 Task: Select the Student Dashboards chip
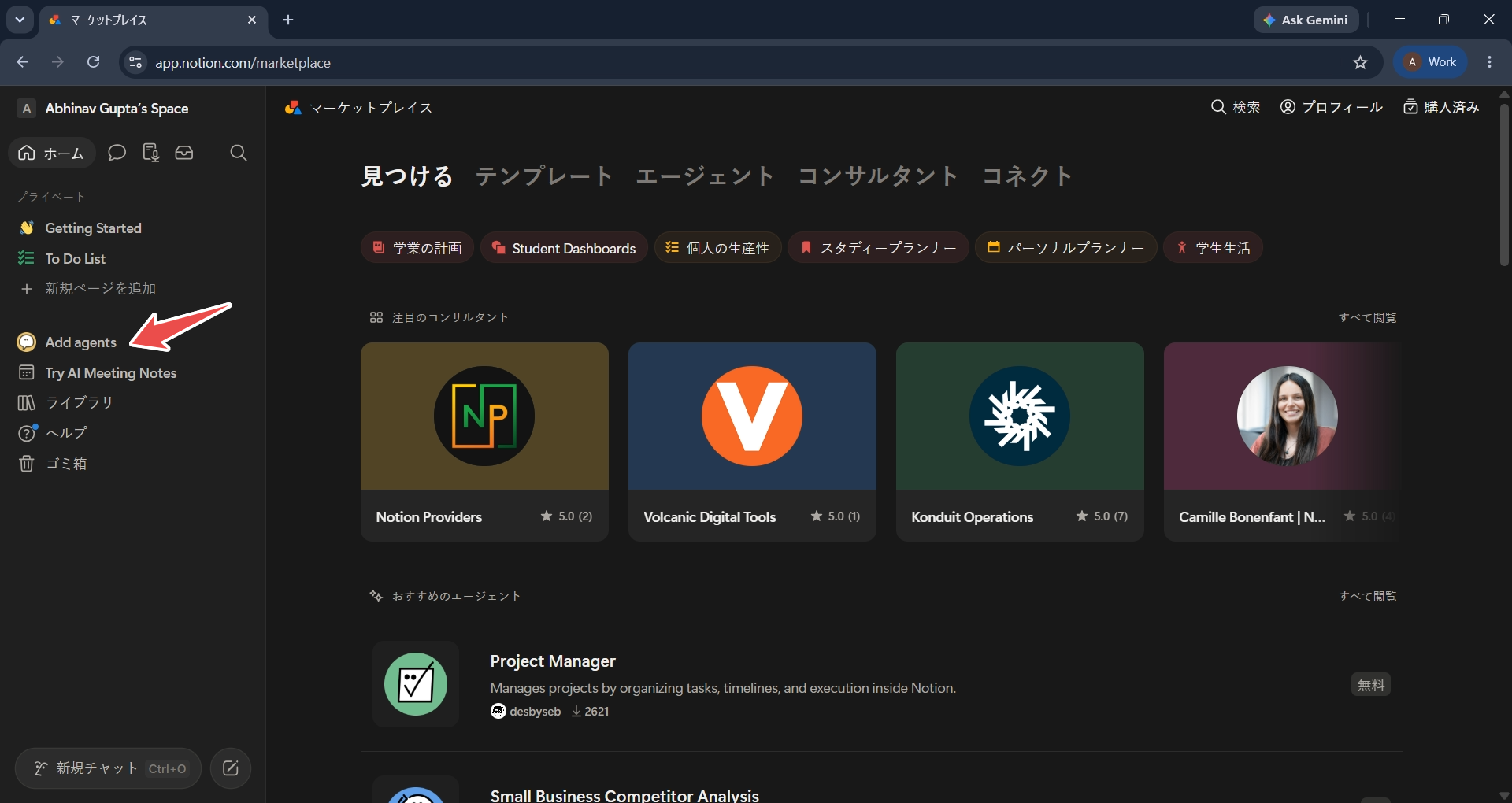point(564,248)
